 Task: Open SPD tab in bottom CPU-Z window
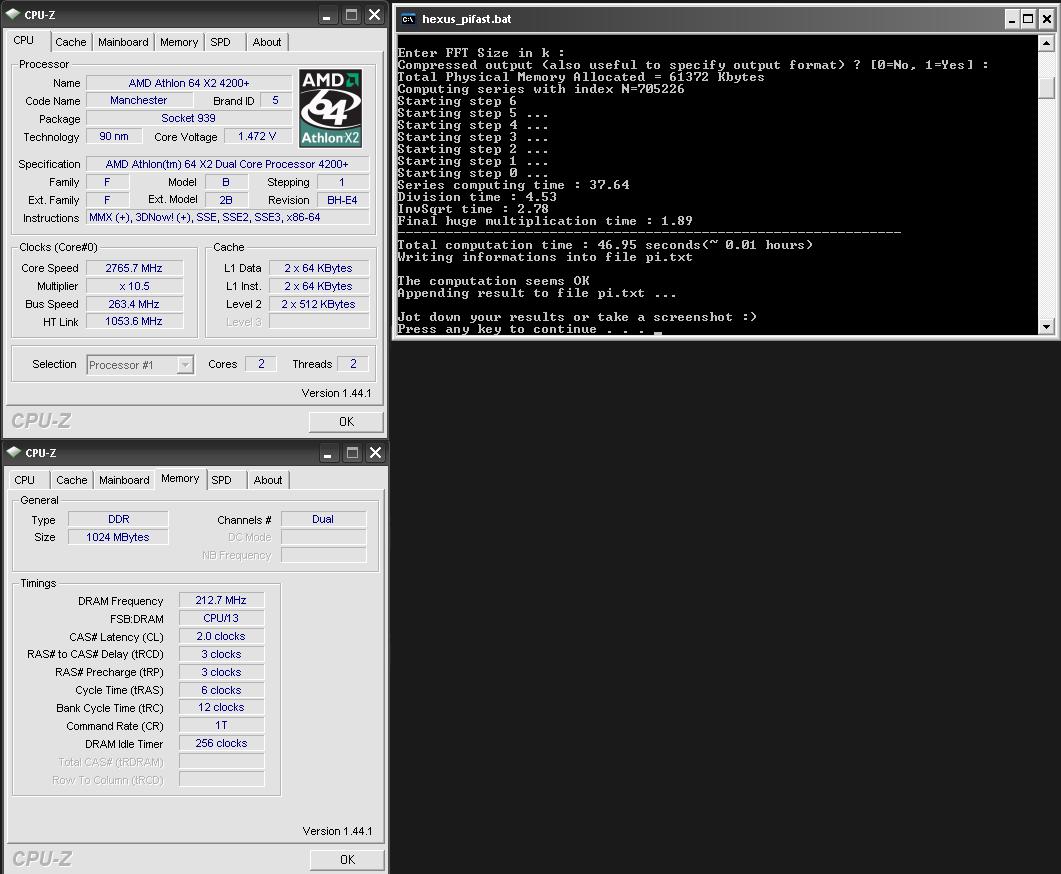tap(221, 480)
